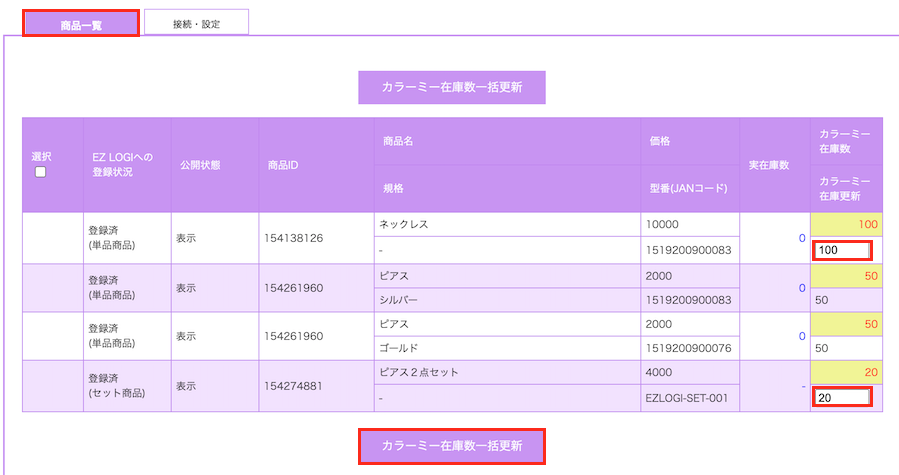This screenshot has width=899, height=475.
Task: Click the 実在庫数 value for ネックレス
Action: 801,238
